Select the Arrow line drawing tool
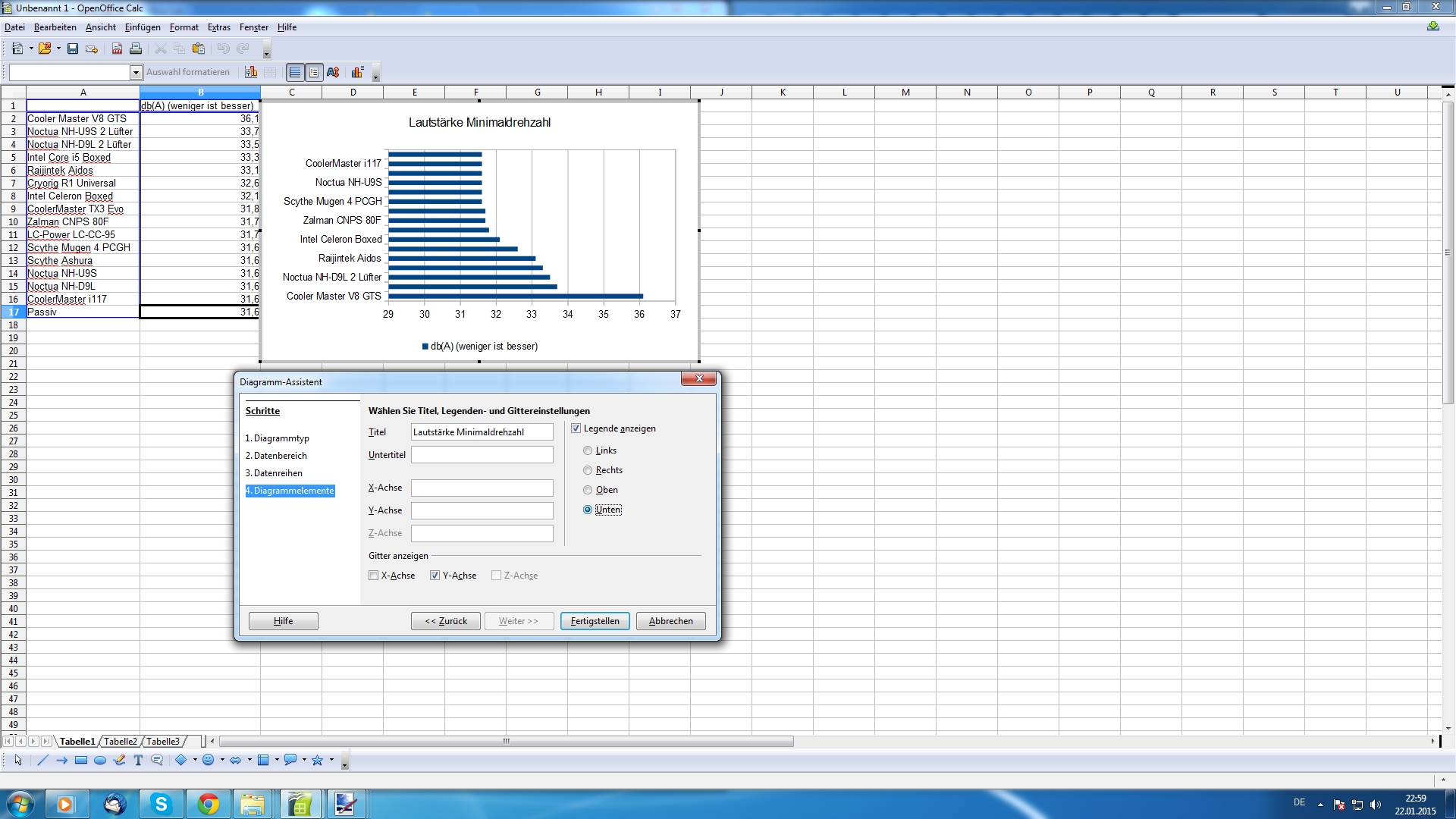Image resolution: width=1456 pixels, height=819 pixels. pos(62,760)
